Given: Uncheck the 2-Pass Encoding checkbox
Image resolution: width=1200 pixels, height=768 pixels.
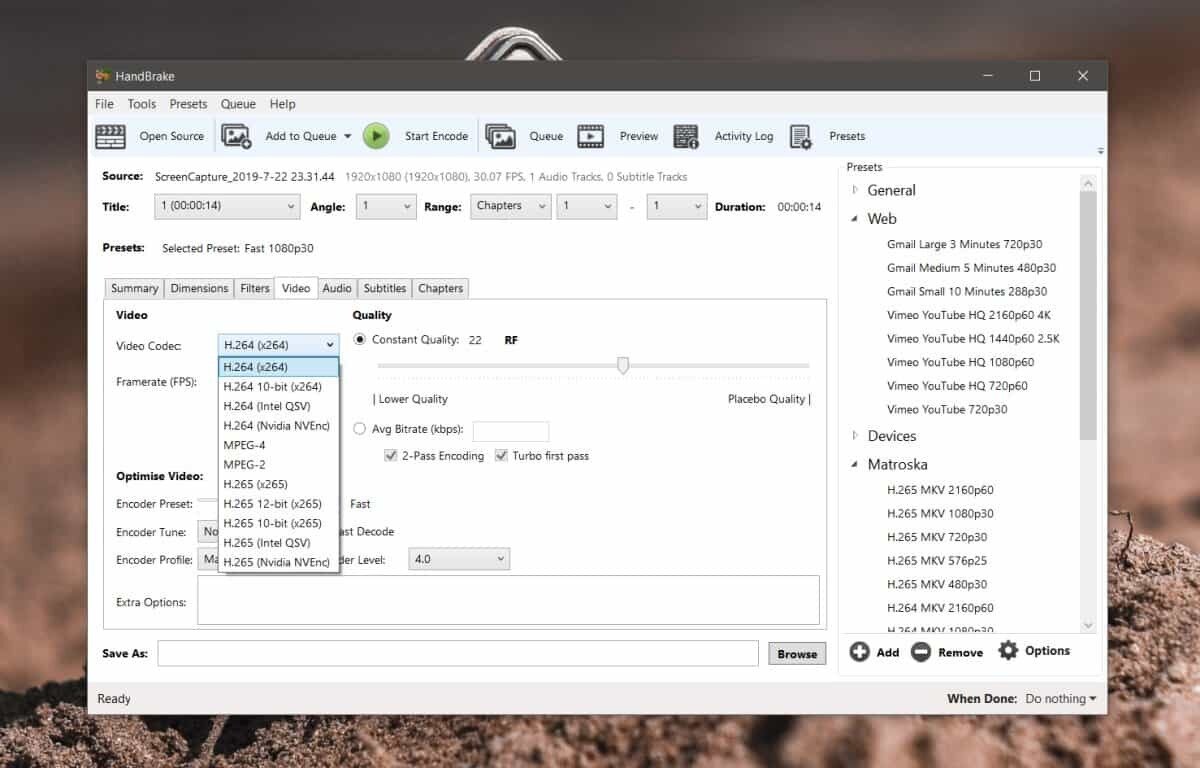Looking at the screenshot, I should pyautogui.click(x=391, y=456).
